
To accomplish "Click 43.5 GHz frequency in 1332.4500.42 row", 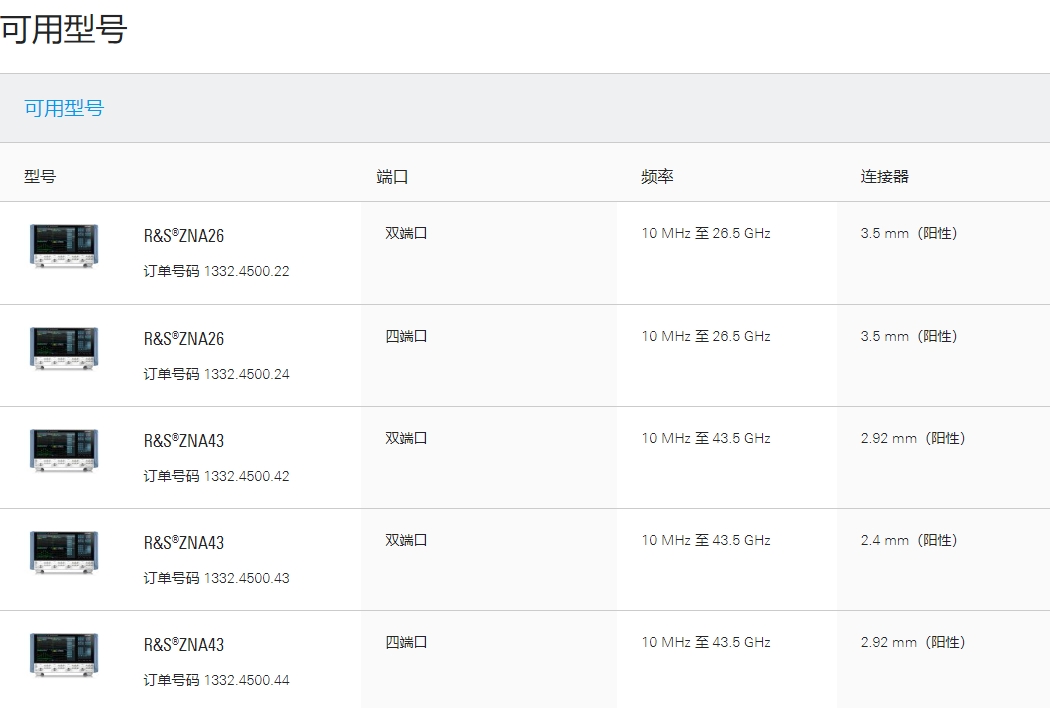I will 706,438.
